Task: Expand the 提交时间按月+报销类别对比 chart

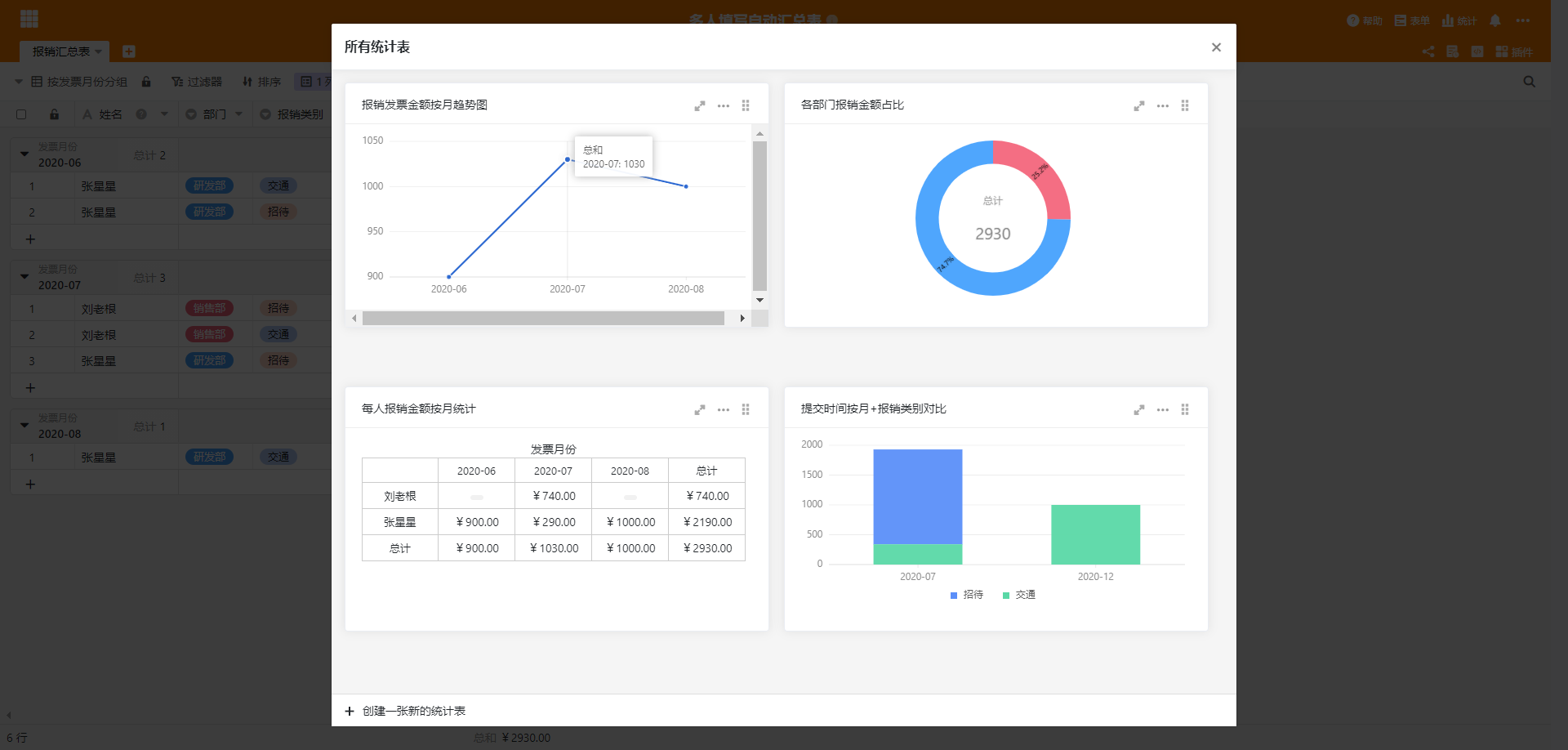Action: [1139, 409]
